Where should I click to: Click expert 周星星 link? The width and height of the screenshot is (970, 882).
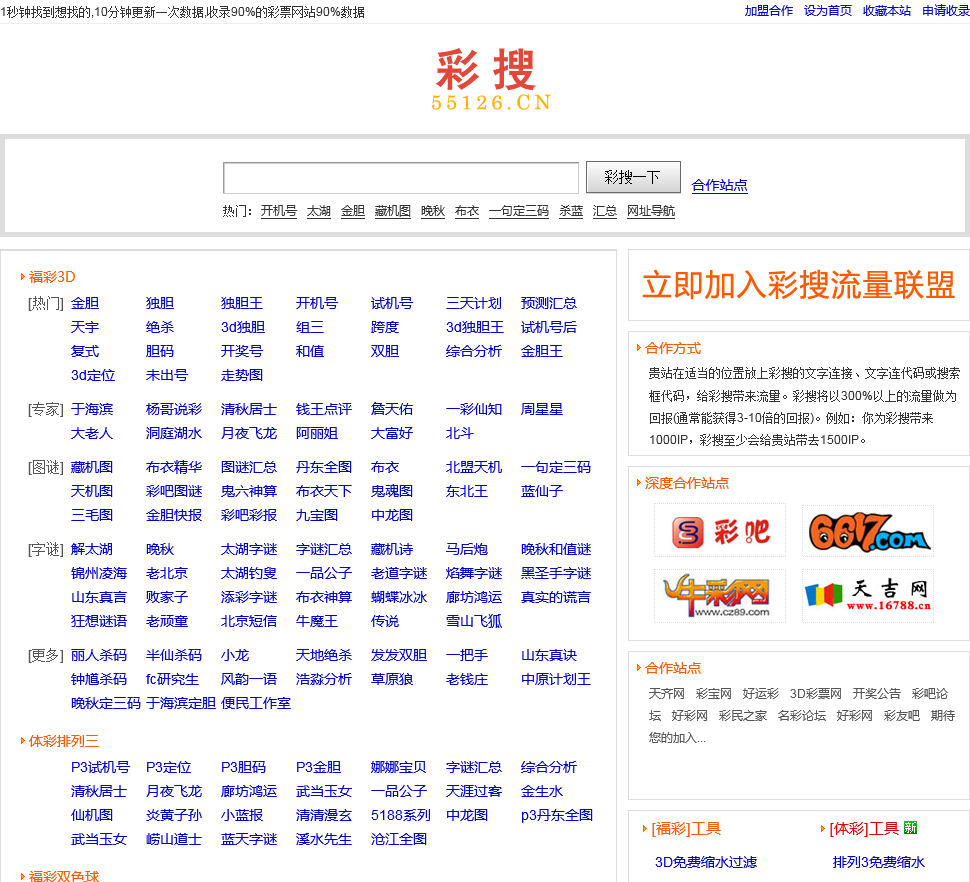(x=542, y=409)
